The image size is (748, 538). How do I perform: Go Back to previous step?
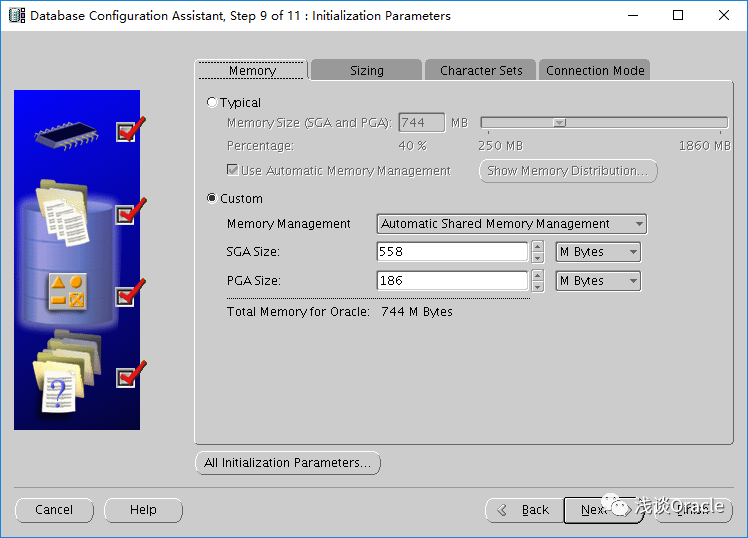(x=525, y=510)
